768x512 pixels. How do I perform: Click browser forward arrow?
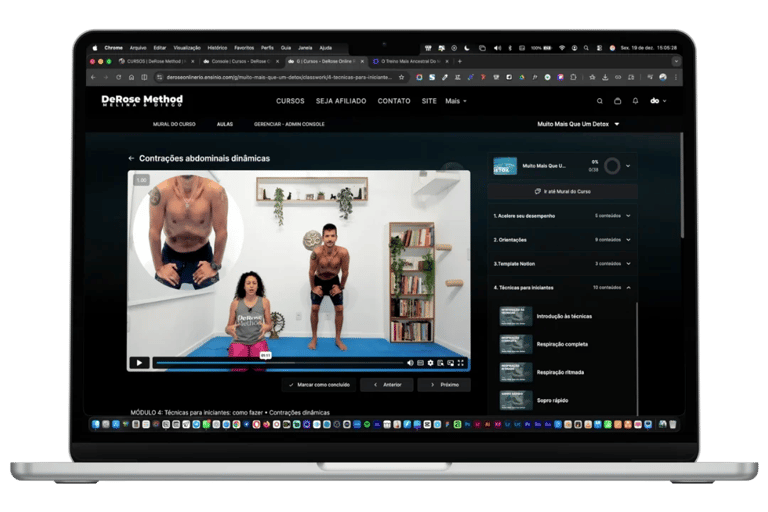coord(105,77)
